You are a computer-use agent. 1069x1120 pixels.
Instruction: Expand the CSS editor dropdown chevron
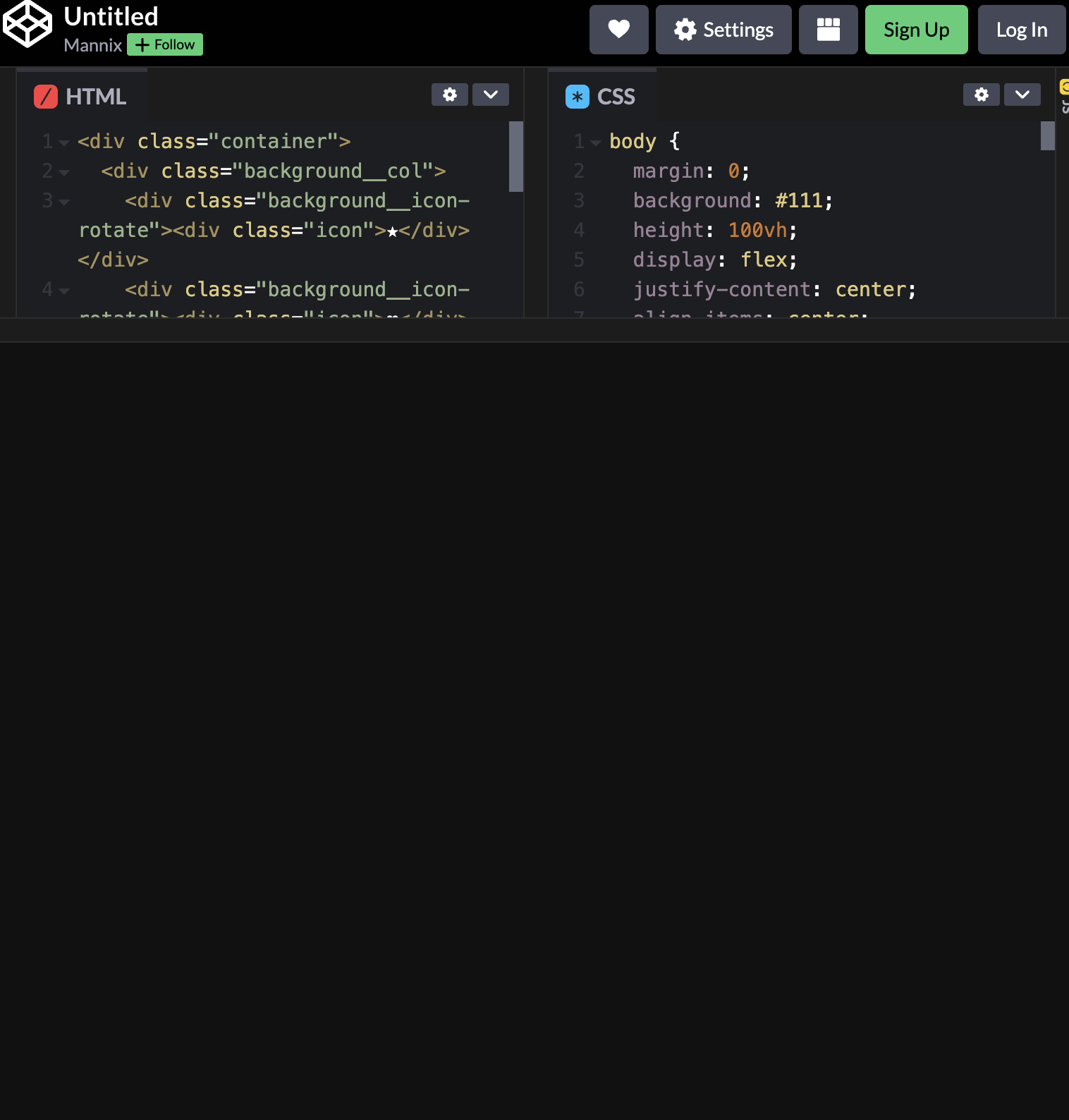click(x=1022, y=95)
